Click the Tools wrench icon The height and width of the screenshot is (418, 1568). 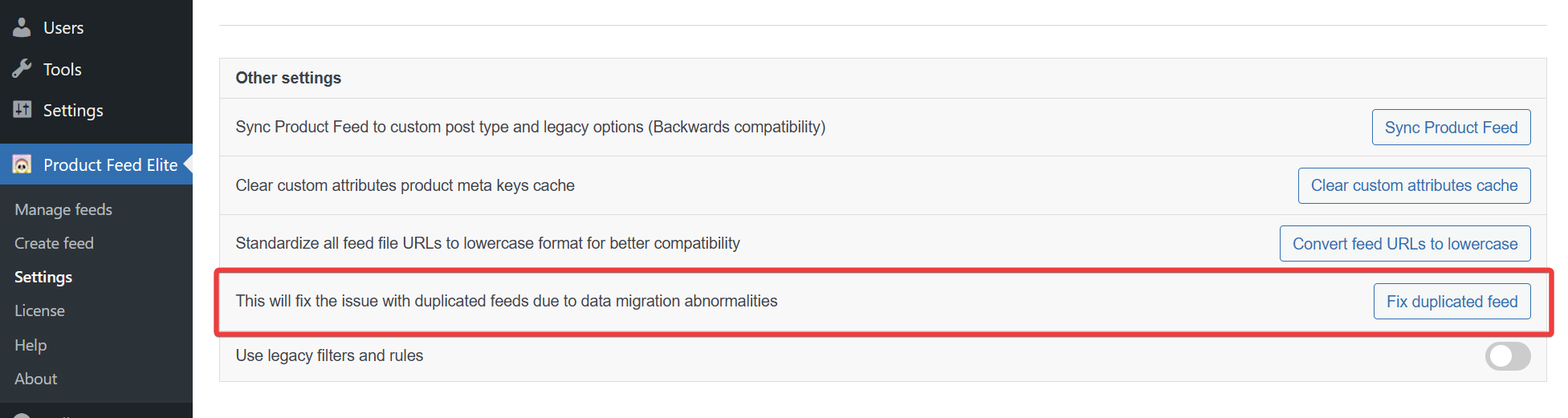(x=22, y=69)
